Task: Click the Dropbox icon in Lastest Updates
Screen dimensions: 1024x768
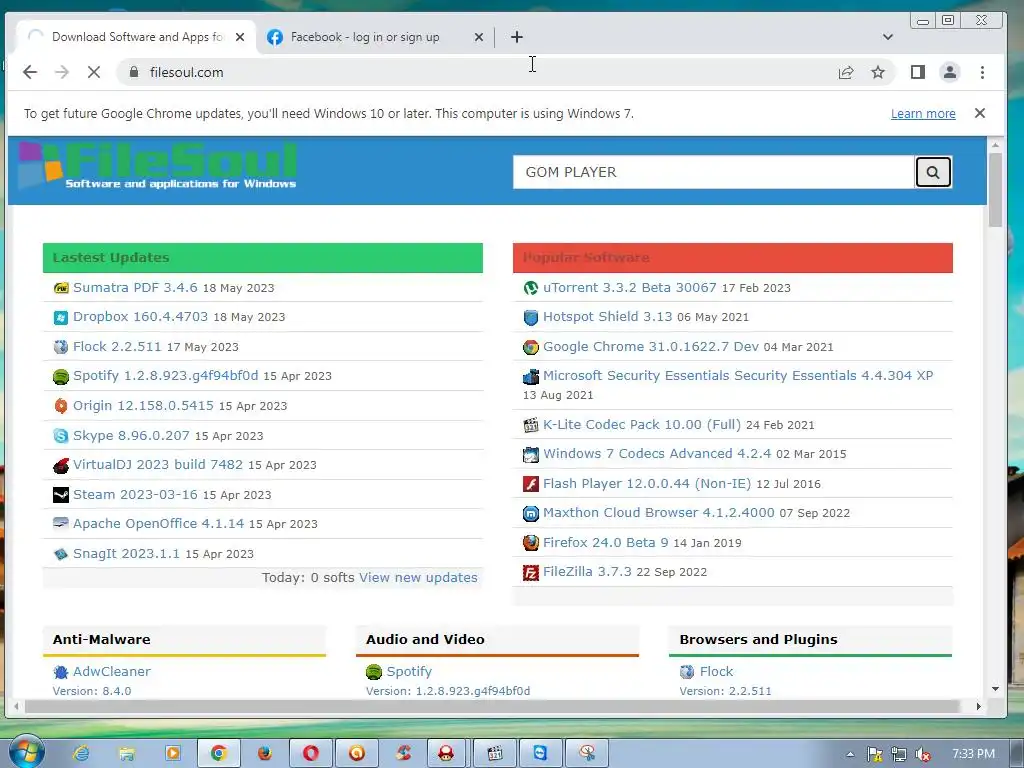Action: (x=61, y=317)
